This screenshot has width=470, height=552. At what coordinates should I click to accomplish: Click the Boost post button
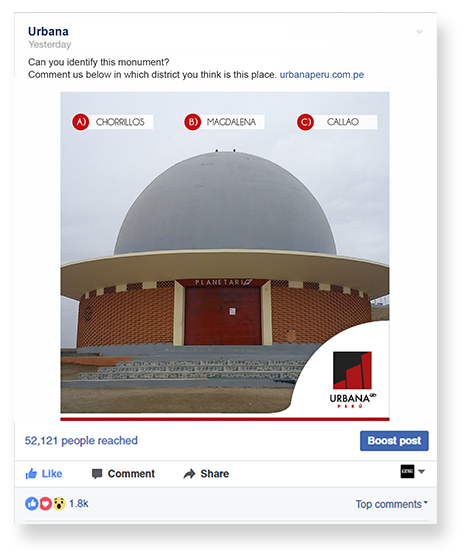394,441
